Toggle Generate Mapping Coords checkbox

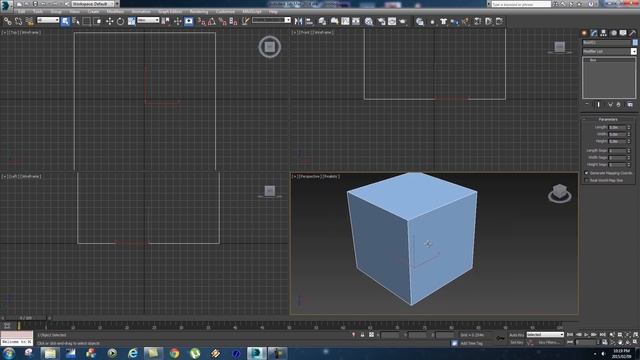pos(587,173)
